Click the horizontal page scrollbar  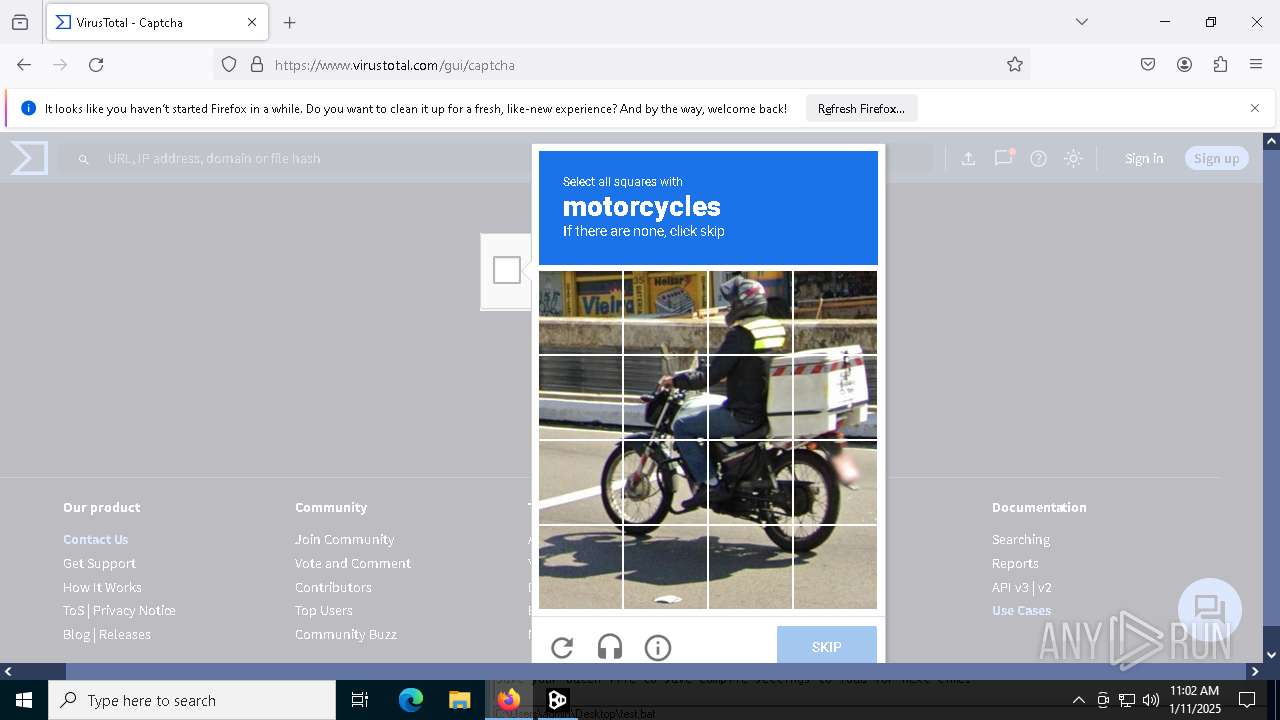point(632,672)
